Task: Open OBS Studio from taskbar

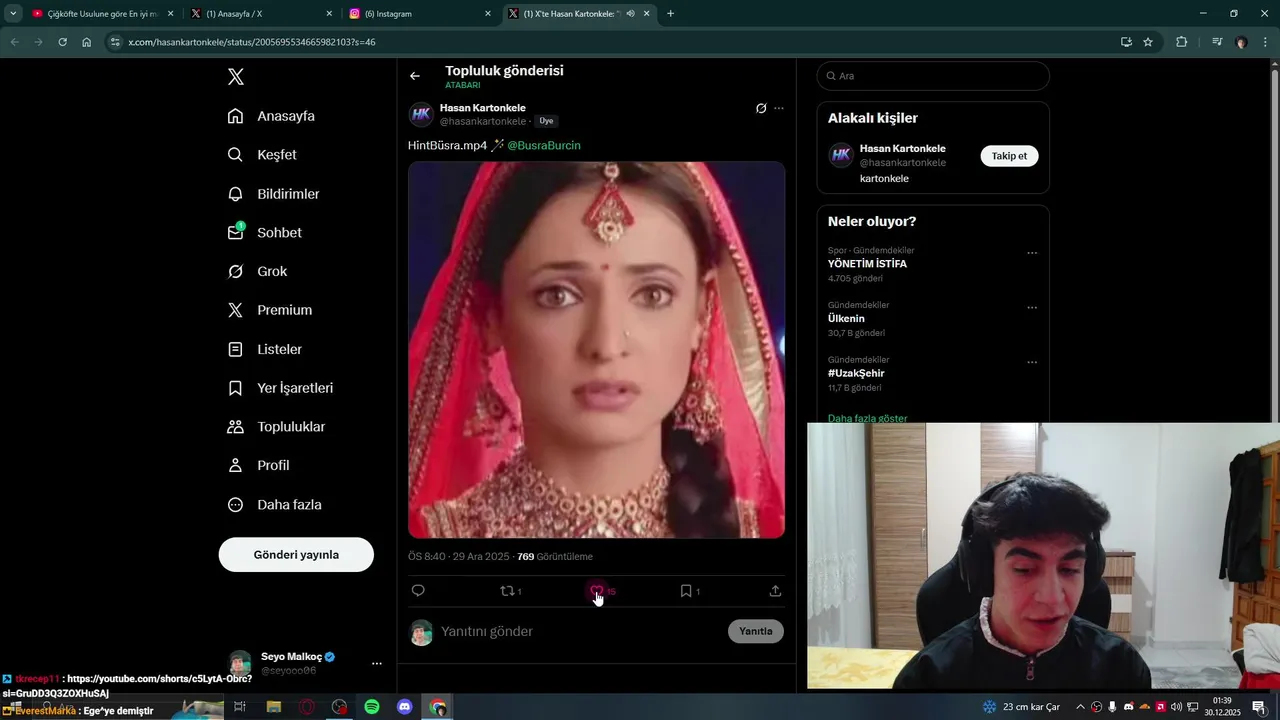Action: pos(340,707)
